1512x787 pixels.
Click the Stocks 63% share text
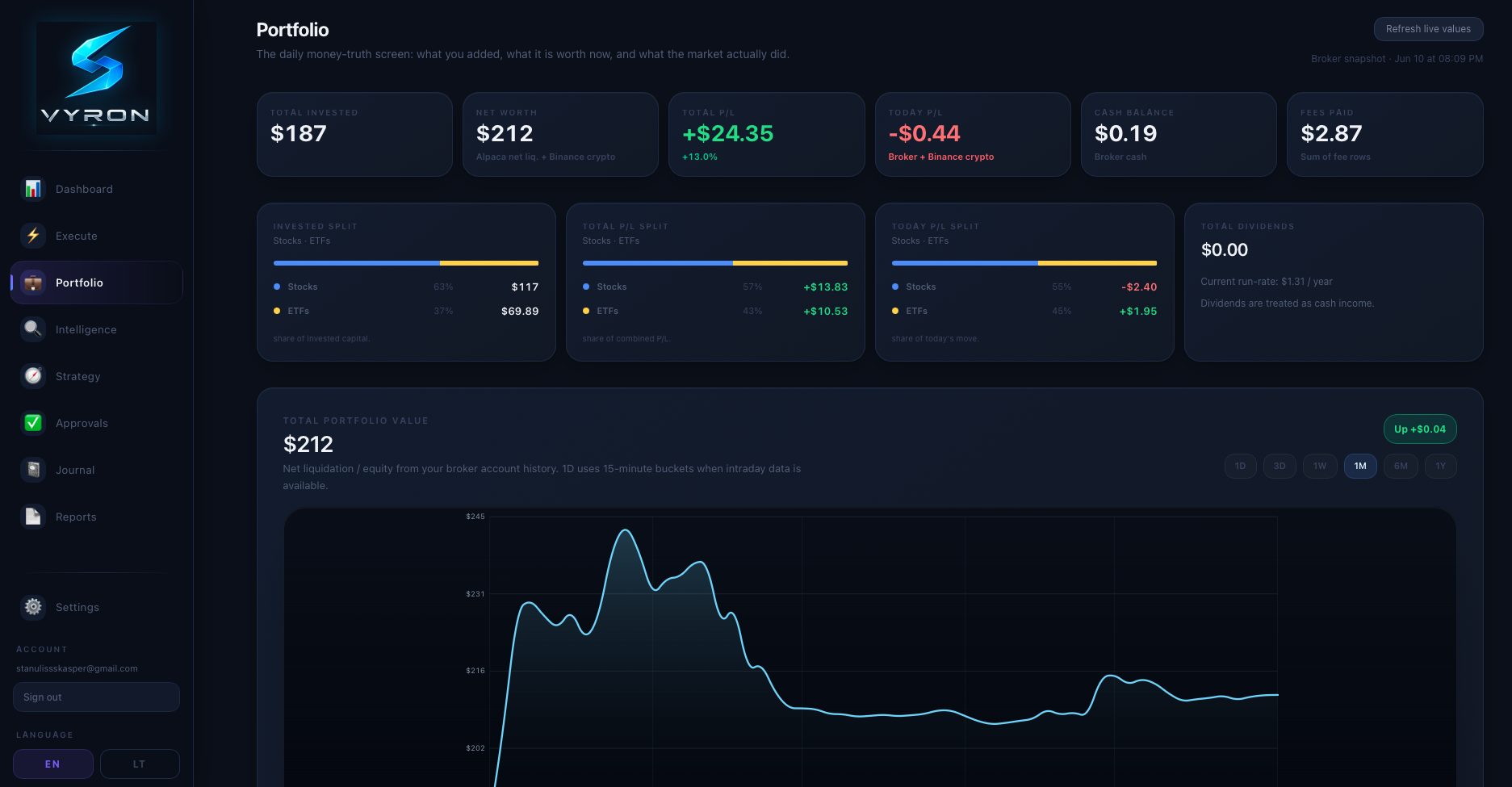pos(443,287)
